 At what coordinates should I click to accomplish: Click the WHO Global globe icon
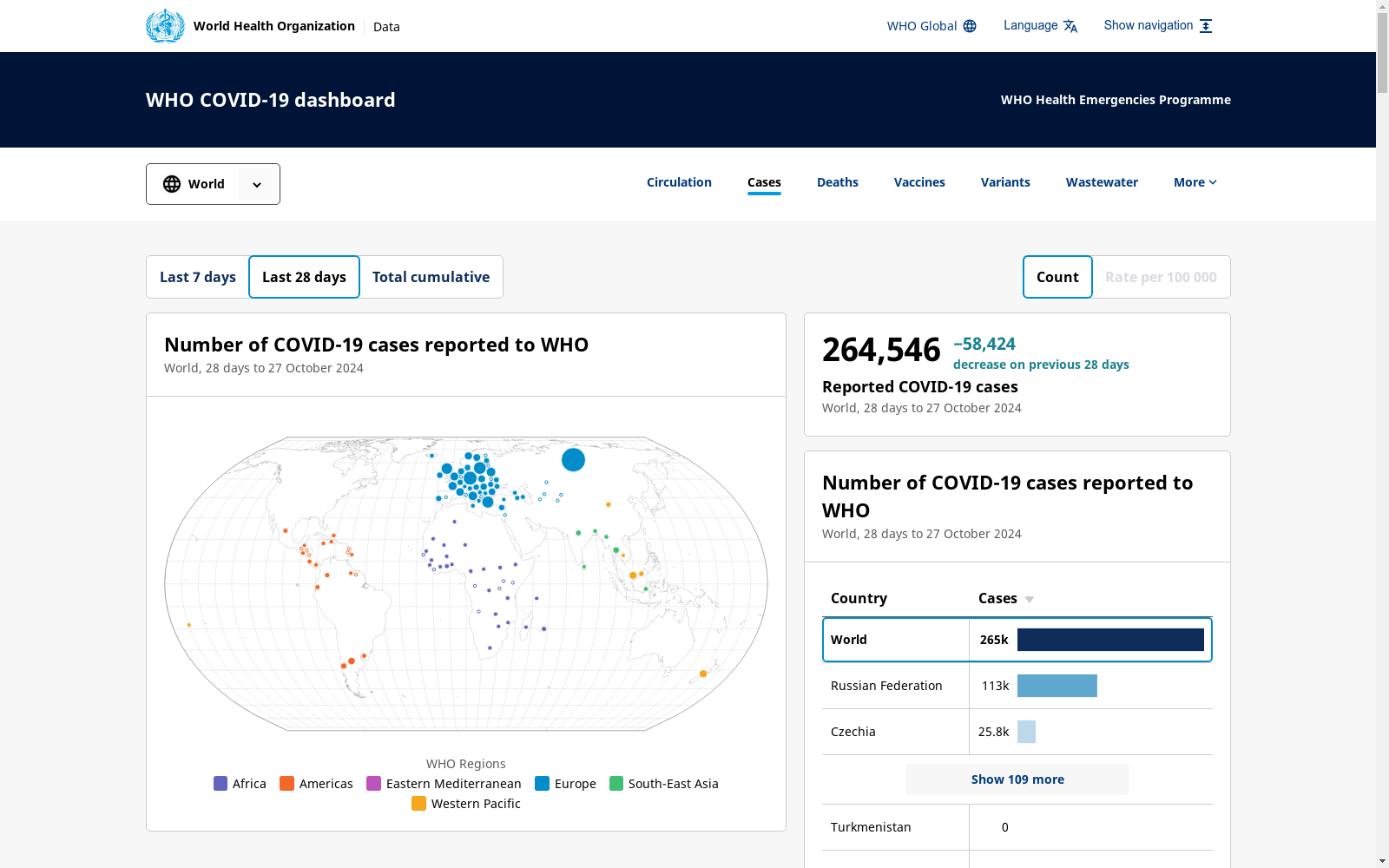coord(970,26)
